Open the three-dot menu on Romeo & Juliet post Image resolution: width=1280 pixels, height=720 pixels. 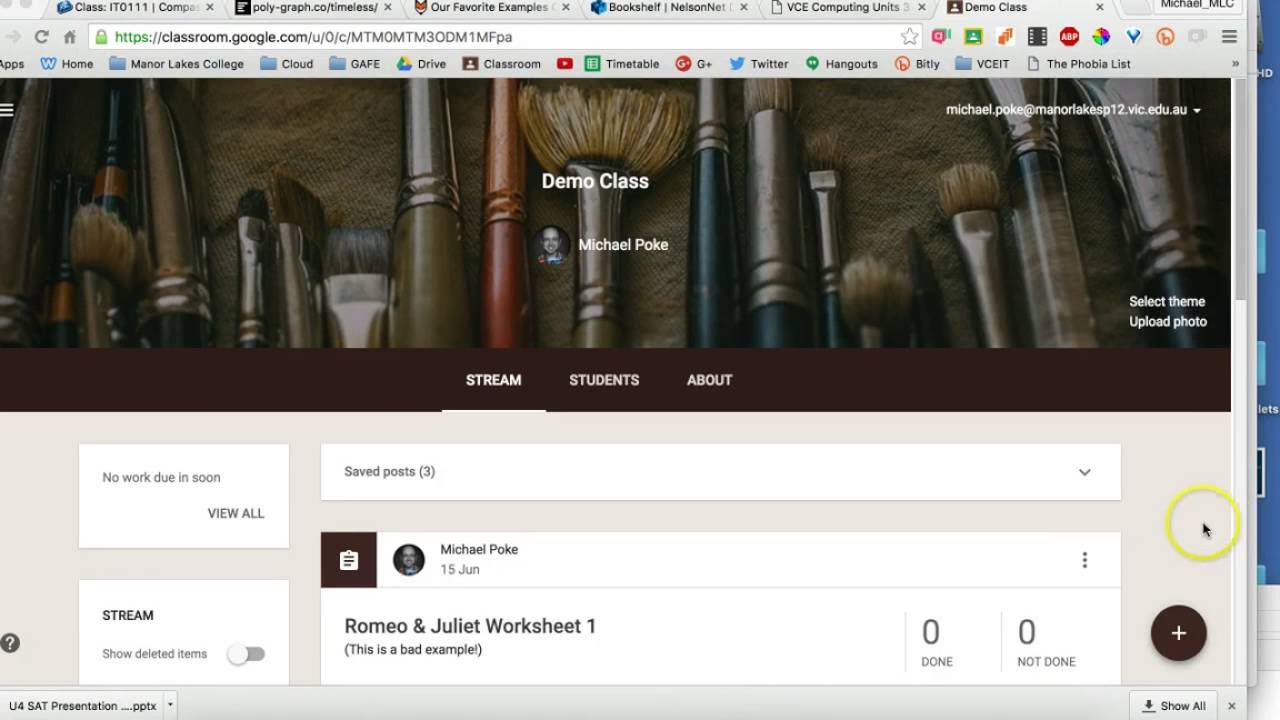(1084, 560)
